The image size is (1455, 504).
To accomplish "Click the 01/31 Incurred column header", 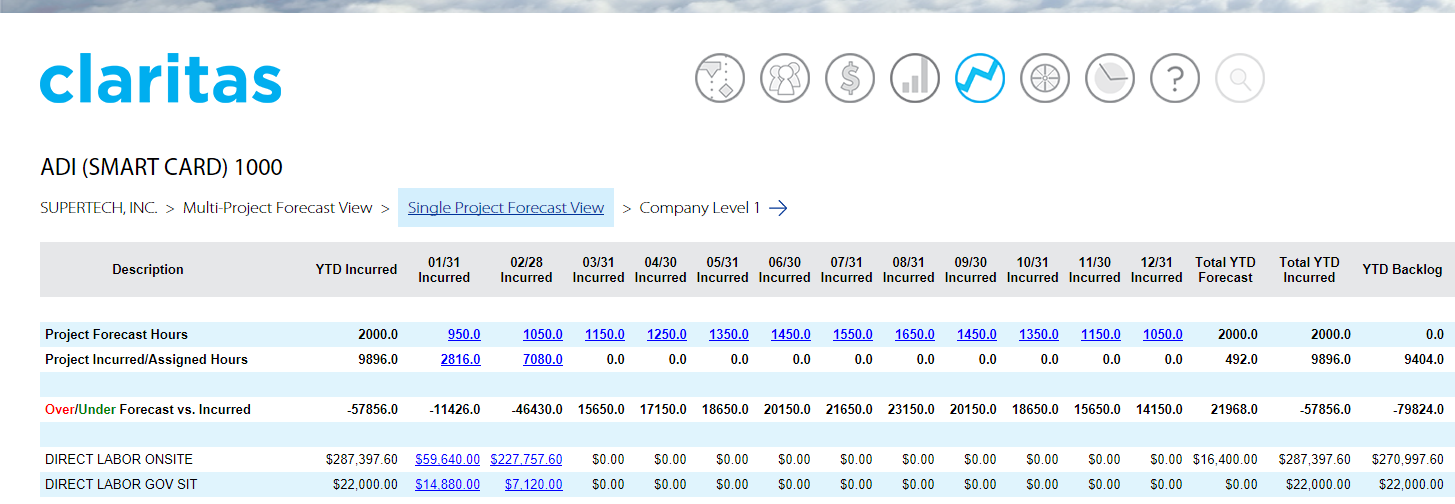I will click(444, 270).
